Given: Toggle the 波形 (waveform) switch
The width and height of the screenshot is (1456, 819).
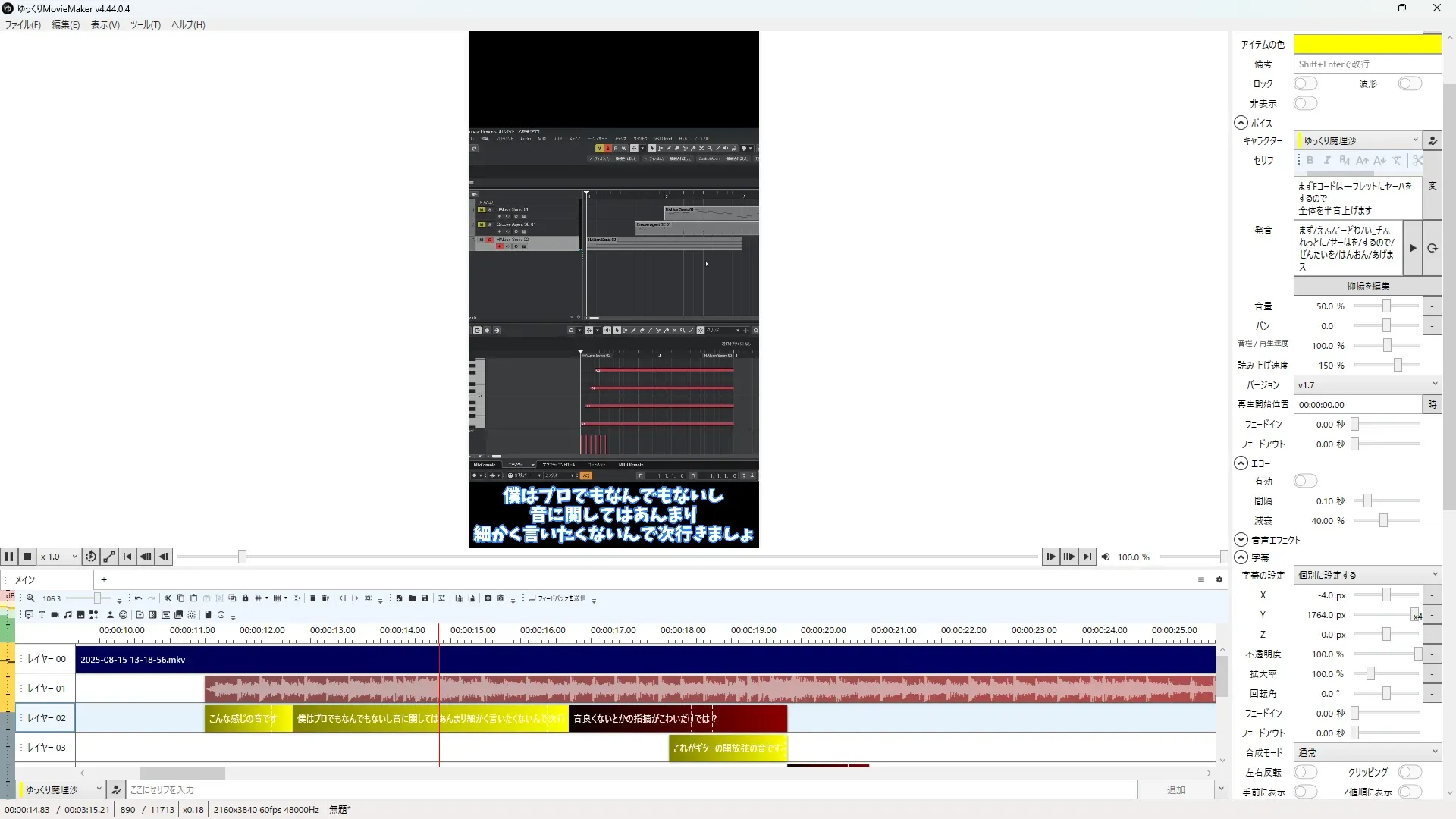Looking at the screenshot, I should pyautogui.click(x=1409, y=83).
